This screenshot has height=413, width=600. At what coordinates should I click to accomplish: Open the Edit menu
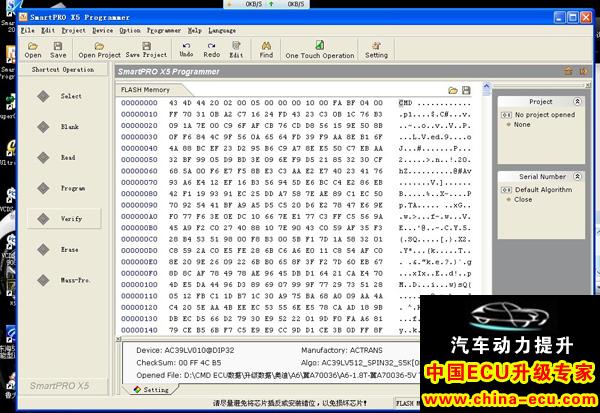[48, 30]
